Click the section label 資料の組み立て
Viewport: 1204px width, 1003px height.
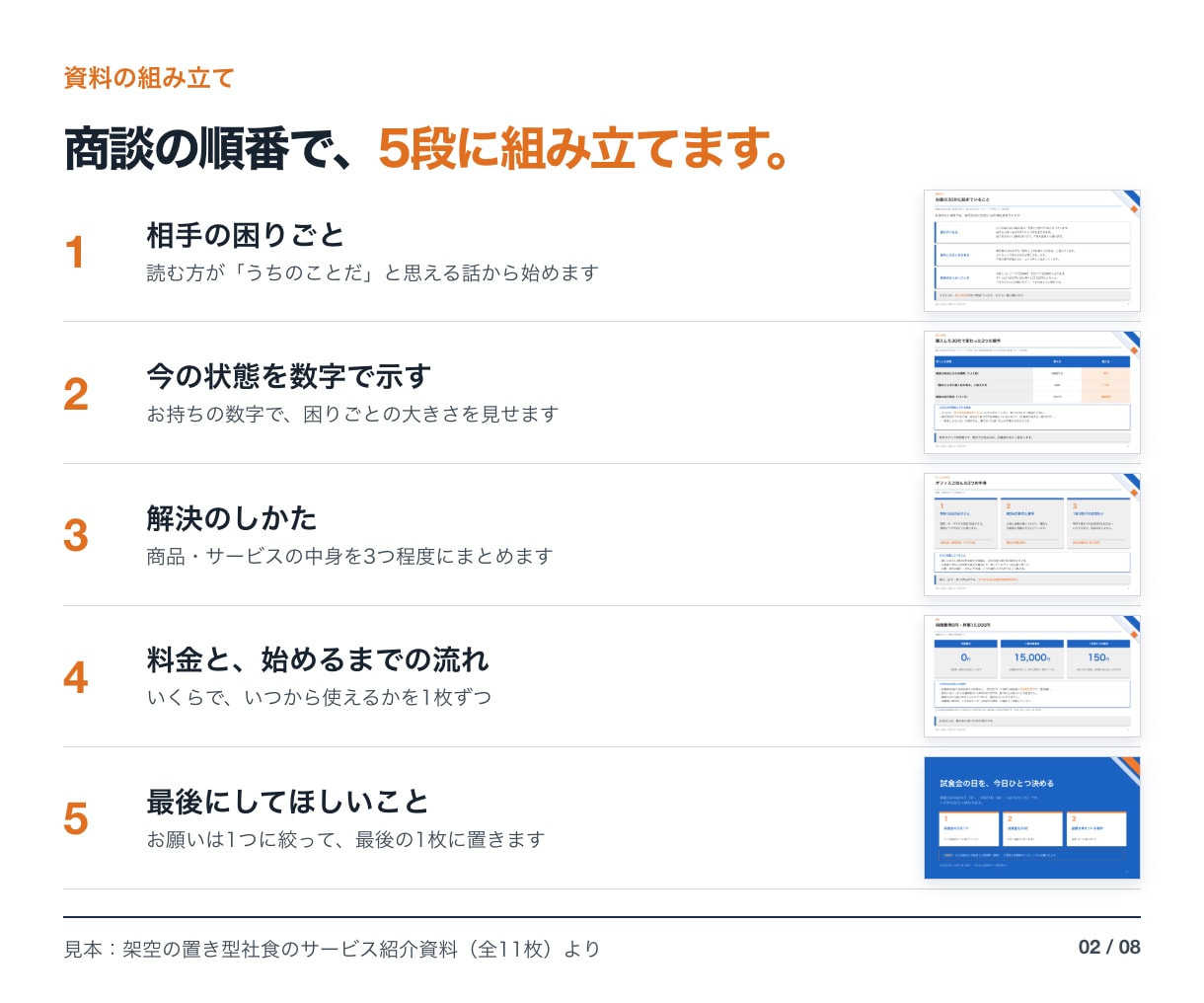(x=149, y=78)
